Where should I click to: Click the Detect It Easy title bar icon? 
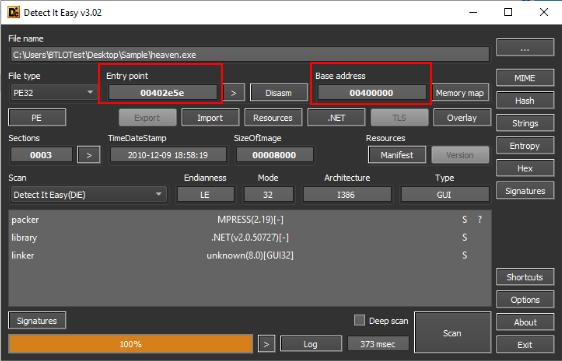point(14,13)
